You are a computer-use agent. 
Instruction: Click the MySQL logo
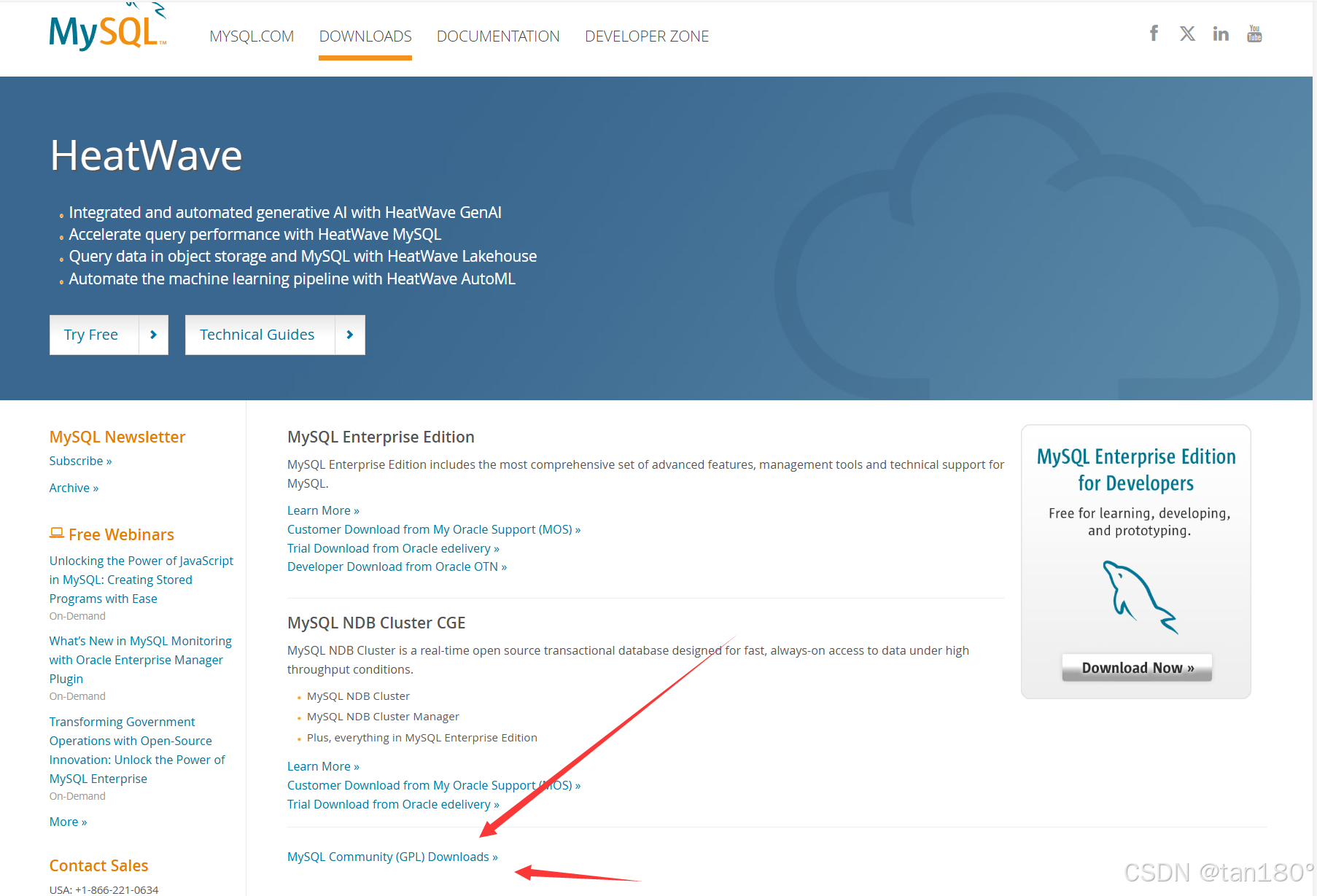(x=108, y=28)
